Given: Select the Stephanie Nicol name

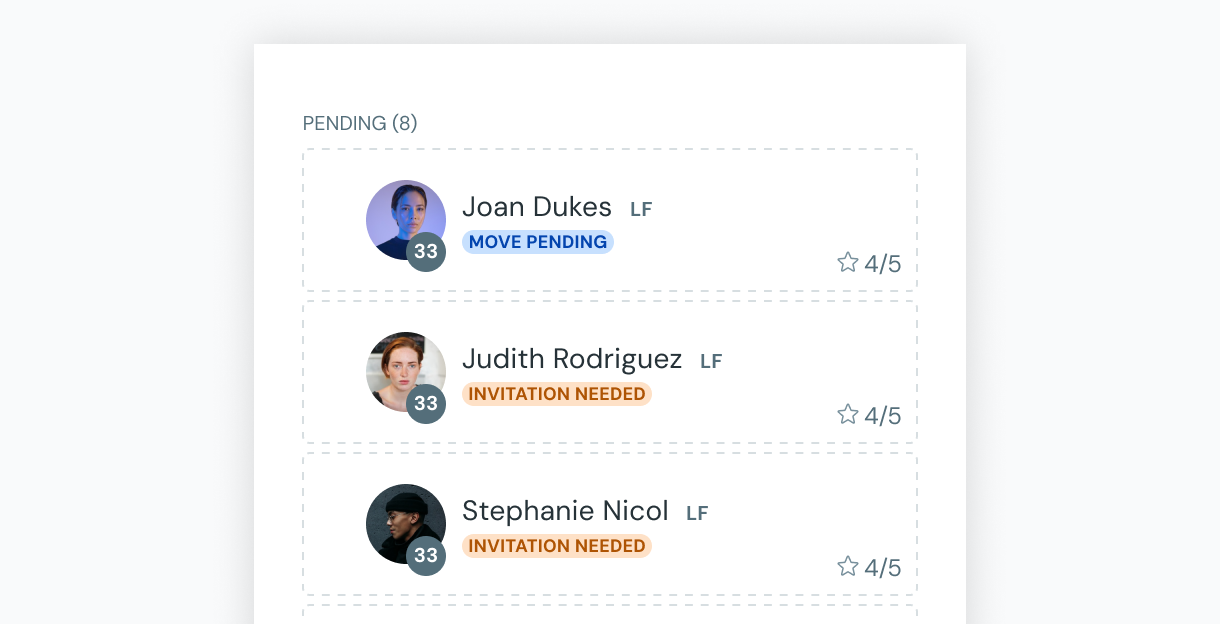Looking at the screenshot, I should [x=565, y=511].
